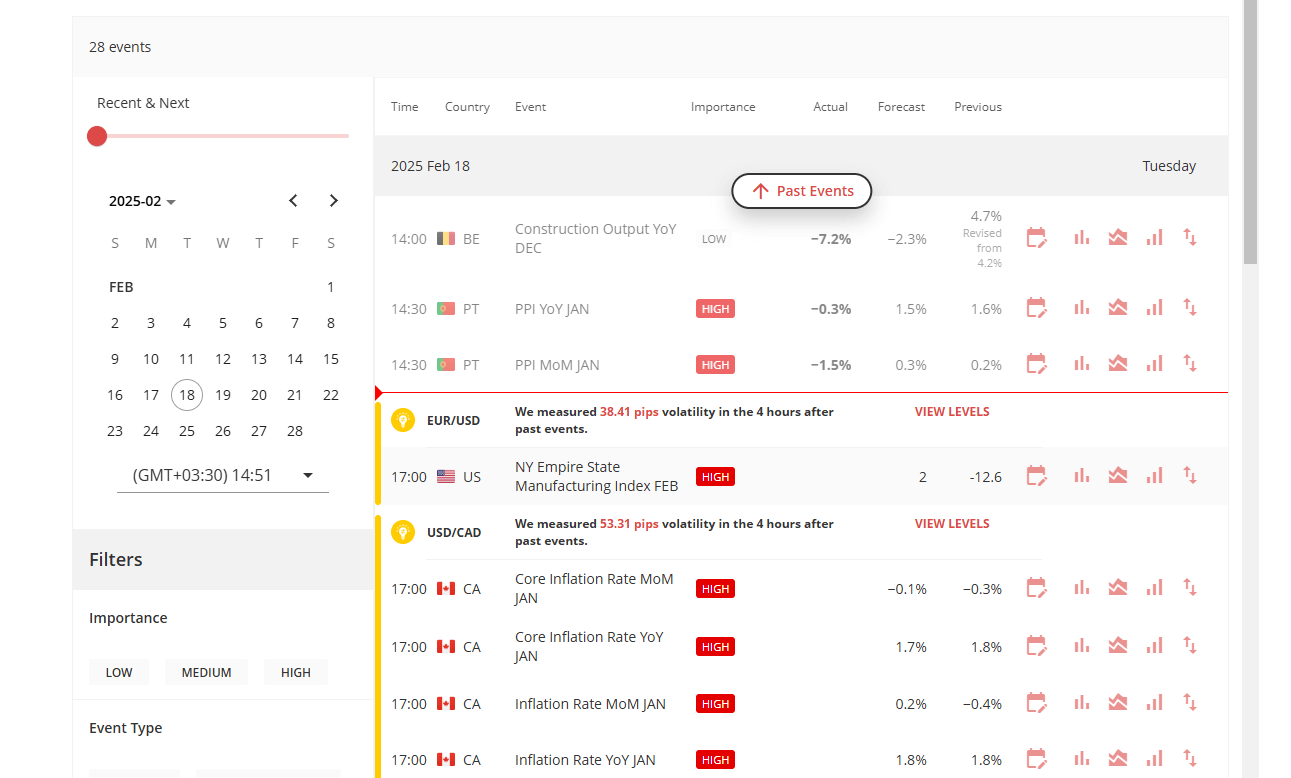This screenshot has width=1291, height=778.
Task: Open bar chart for Inflation Rate MoM JAN
Action: (x=1081, y=703)
